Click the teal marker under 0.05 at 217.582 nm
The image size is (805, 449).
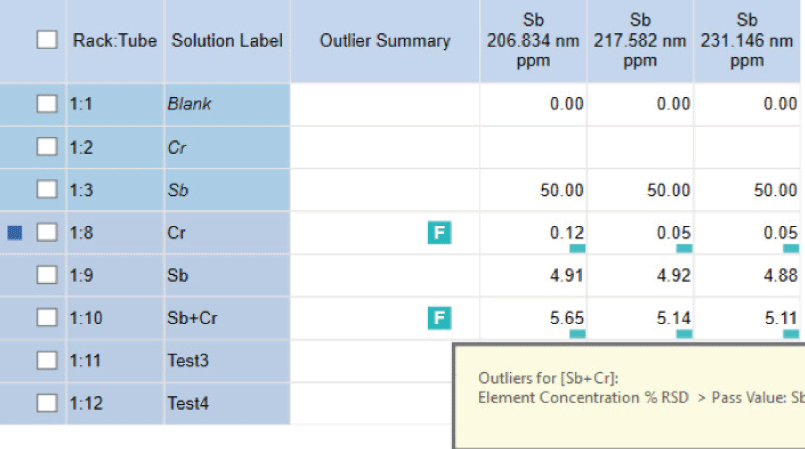tap(684, 248)
